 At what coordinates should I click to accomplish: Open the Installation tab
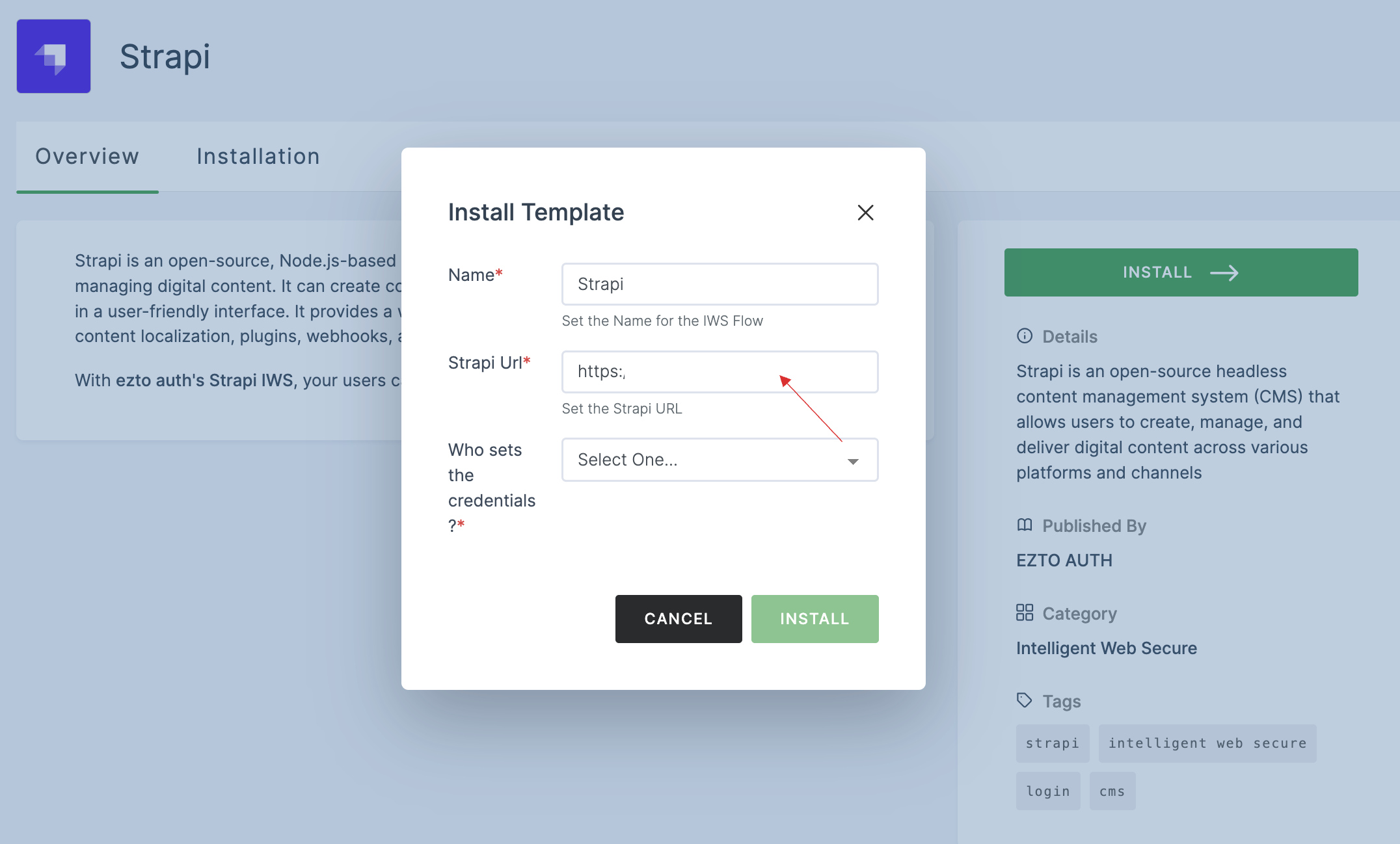[x=258, y=157]
